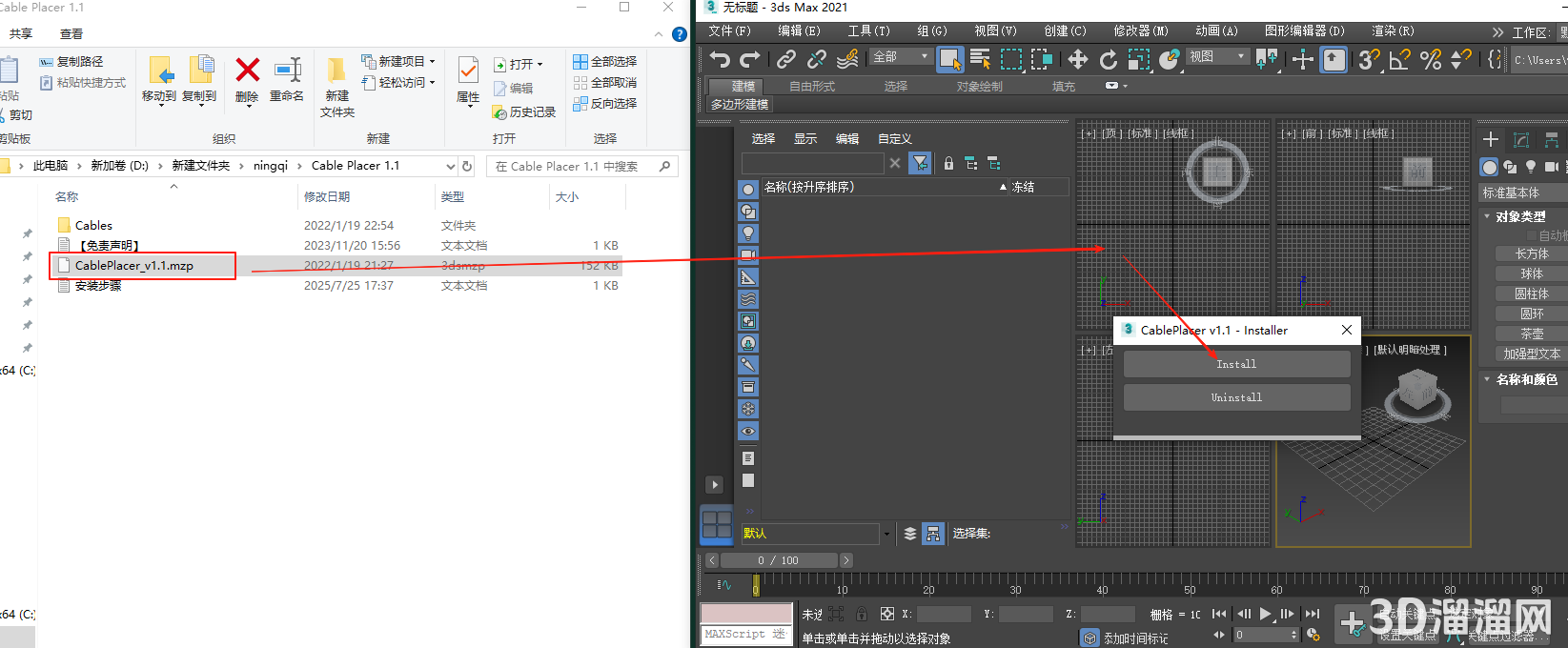Activate the Select and Place tool
Viewport: 1568px width, 648px height.
point(1169,59)
